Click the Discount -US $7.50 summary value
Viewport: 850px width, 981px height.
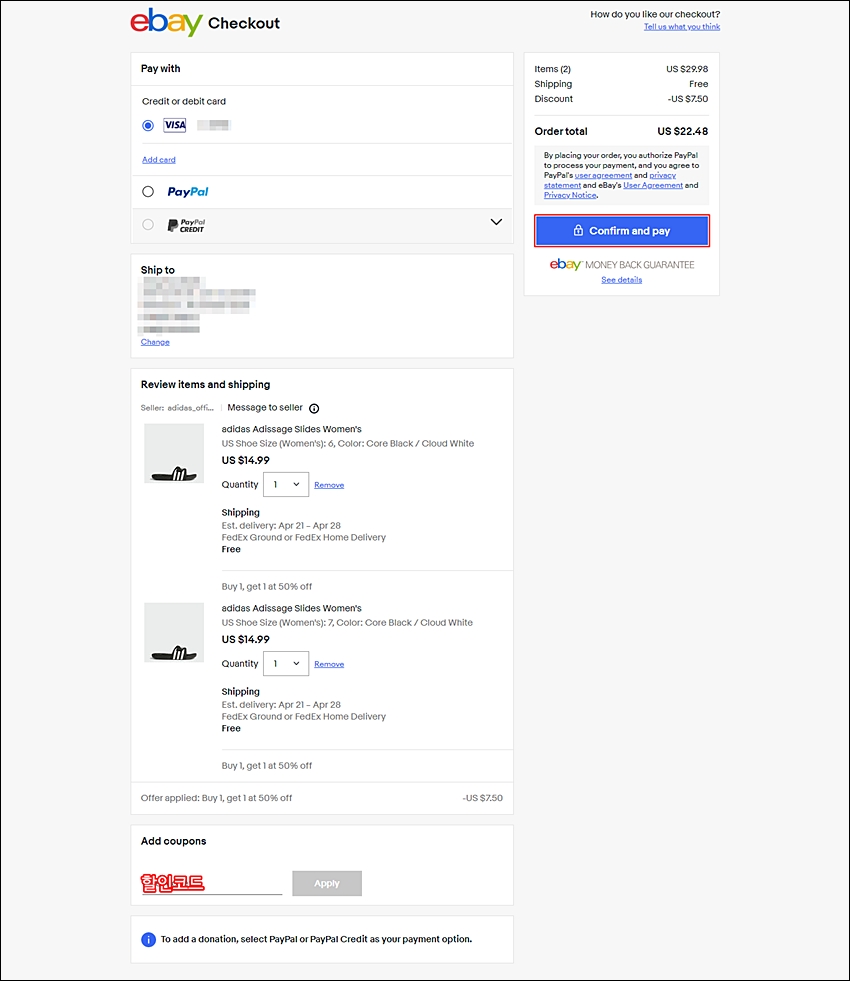pyautogui.click(x=687, y=99)
